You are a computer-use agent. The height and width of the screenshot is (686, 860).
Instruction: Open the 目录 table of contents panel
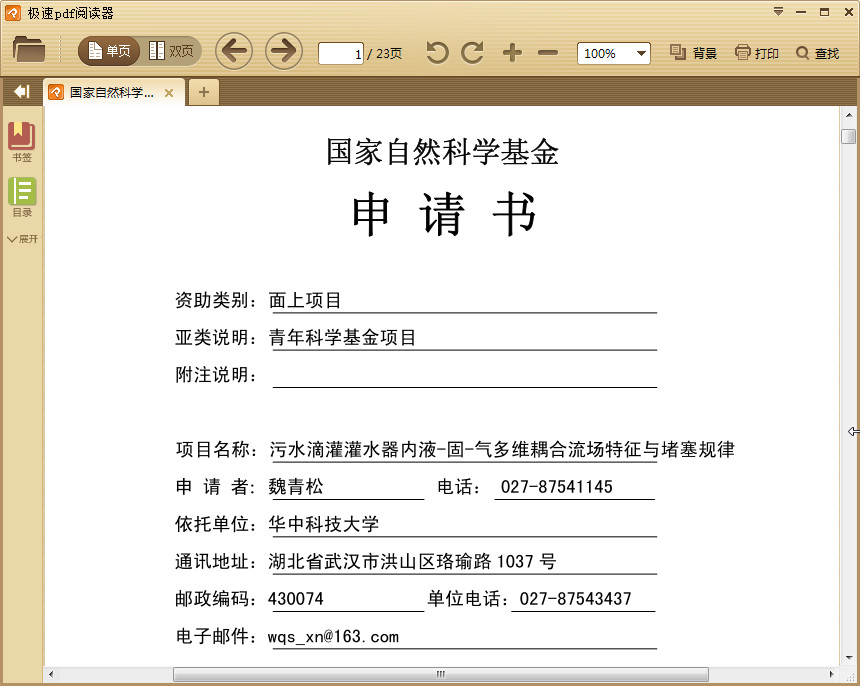tap(22, 195)
